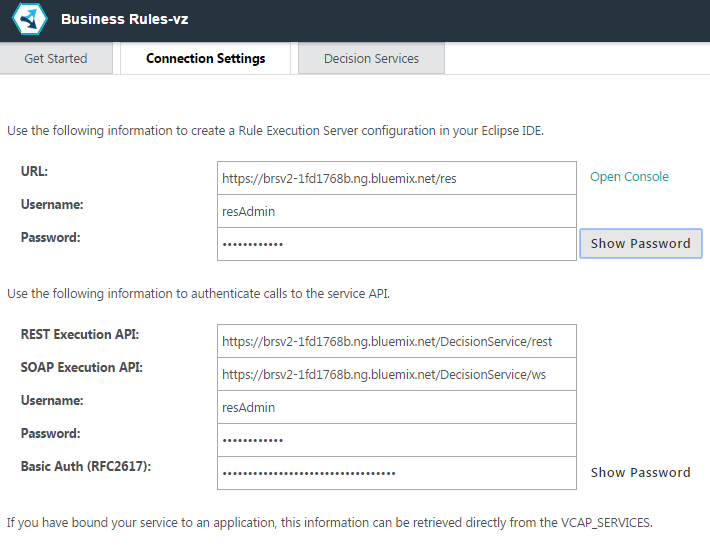Screen dimensions: 710x548
Task: Click the Eclipse configuration Password field
Action: click(x=397, y=244)
